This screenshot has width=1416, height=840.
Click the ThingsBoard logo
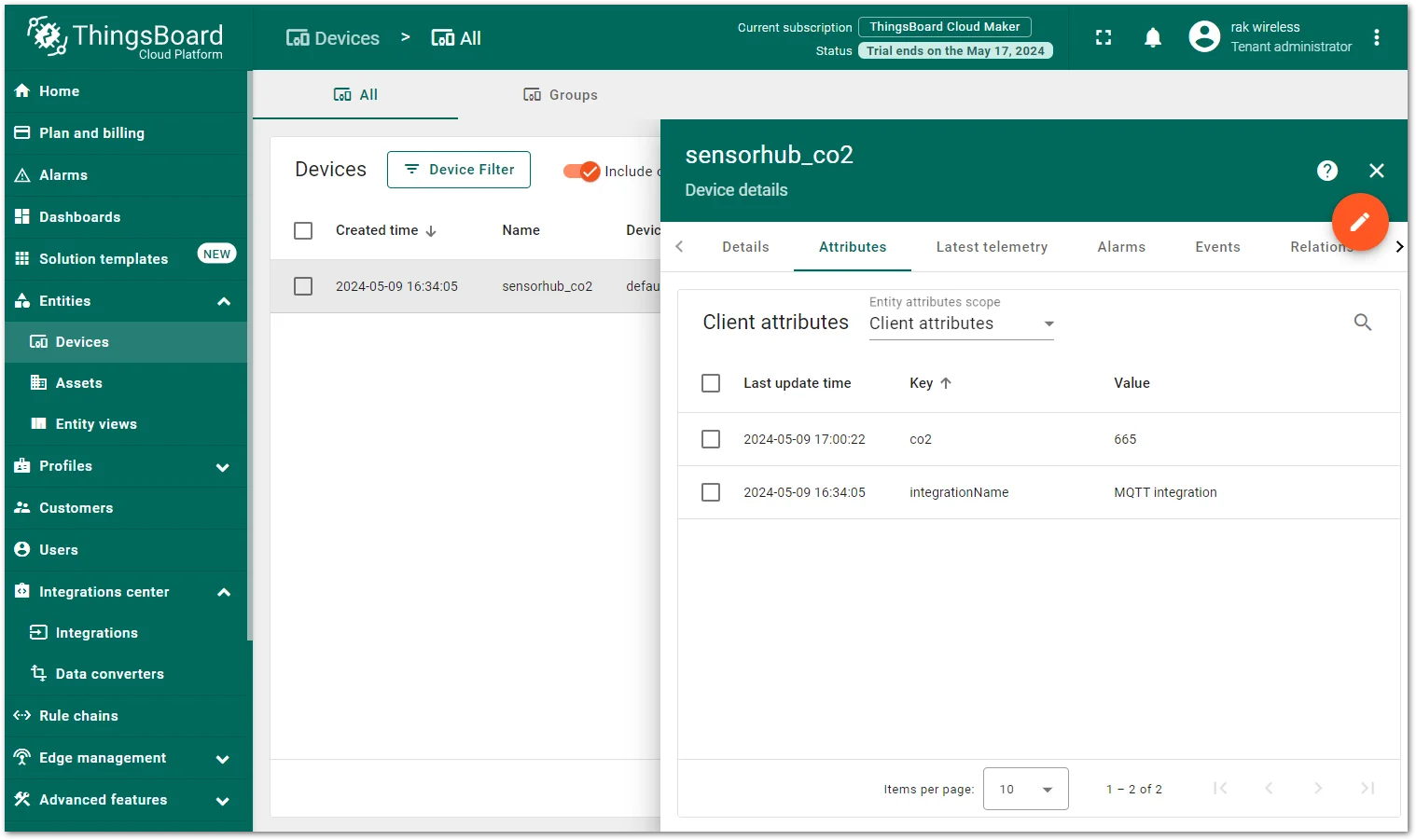point(125,38)
